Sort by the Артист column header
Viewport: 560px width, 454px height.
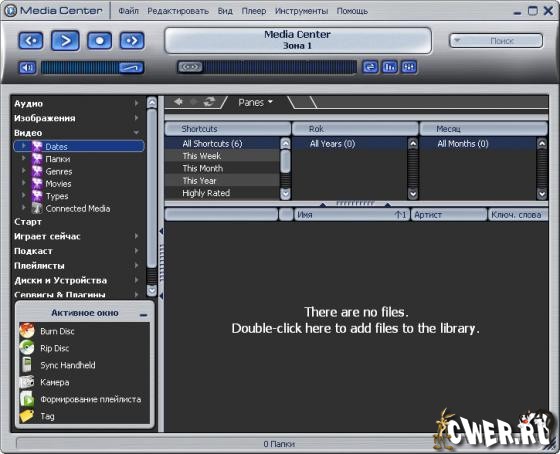(449, 215)
